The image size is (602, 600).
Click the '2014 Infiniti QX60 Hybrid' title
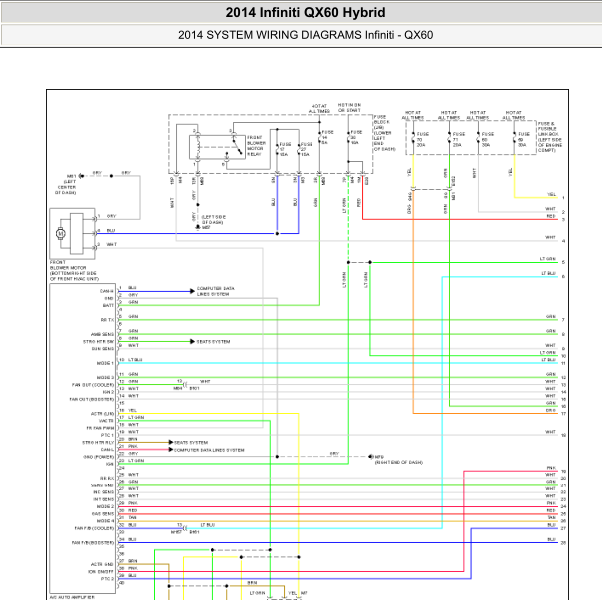pos(305,12)
